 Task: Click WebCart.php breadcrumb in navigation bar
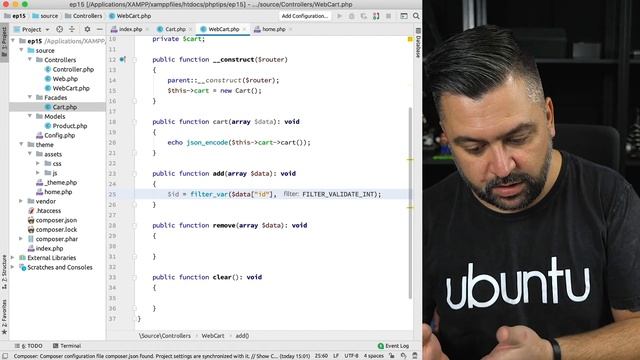click(130, 16)
